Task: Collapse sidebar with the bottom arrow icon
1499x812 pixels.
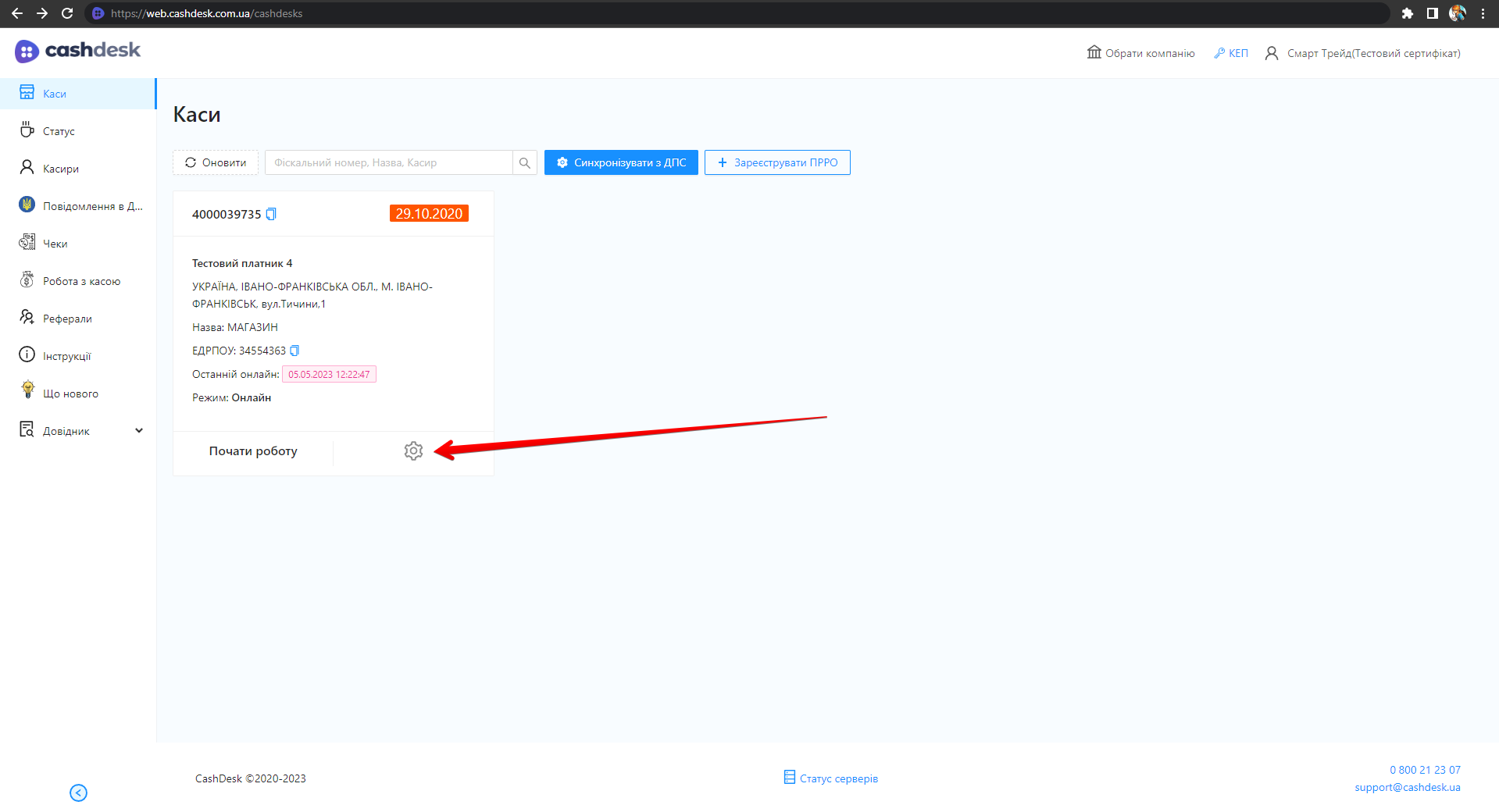Action: (x=78, y=792)
